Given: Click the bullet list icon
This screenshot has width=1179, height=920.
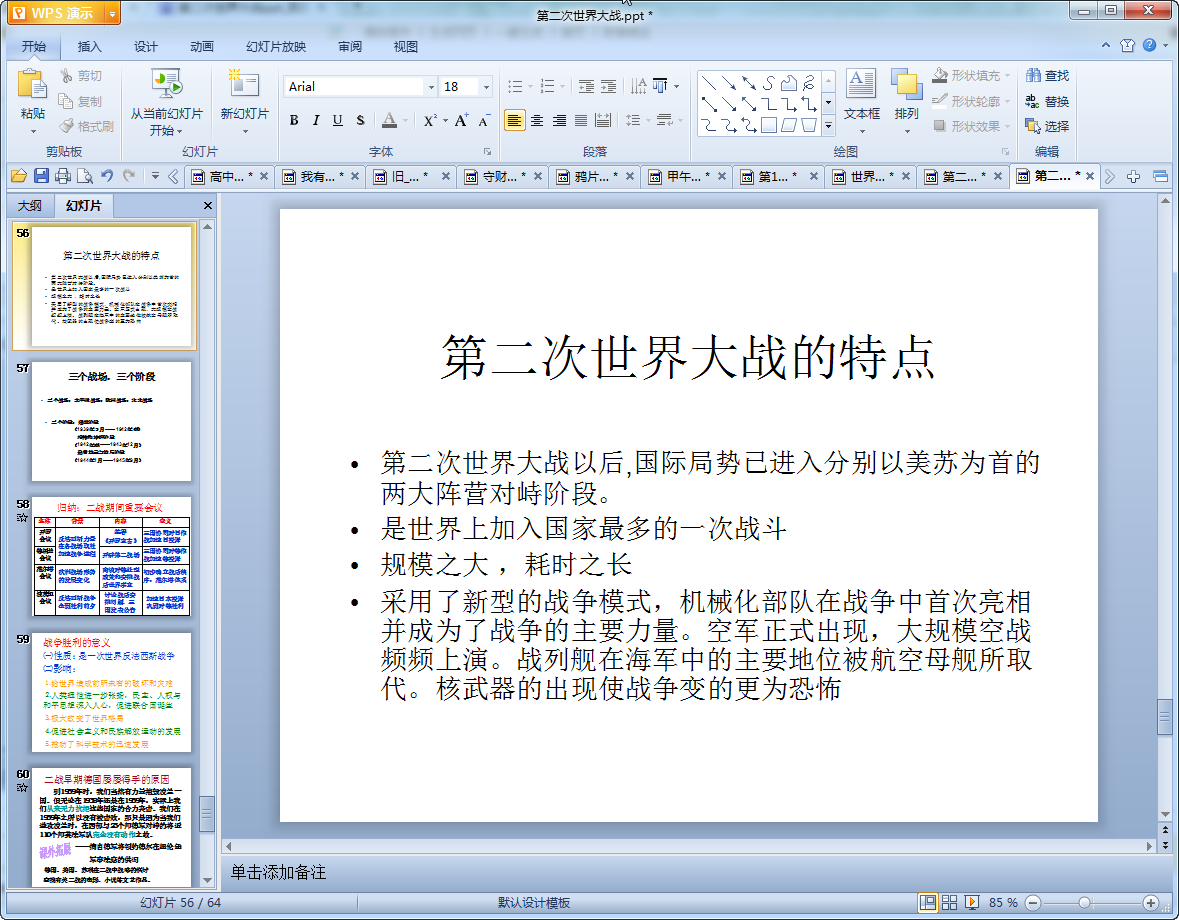Looking at the screenshot, I should point(515,86).
